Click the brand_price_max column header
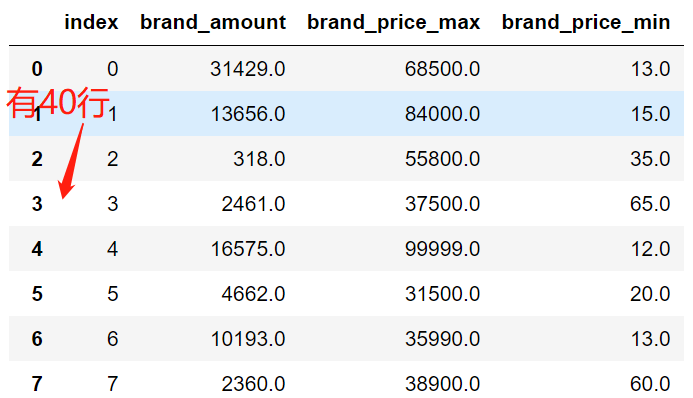This screenshot has width=693, height=398. point(393,23)
